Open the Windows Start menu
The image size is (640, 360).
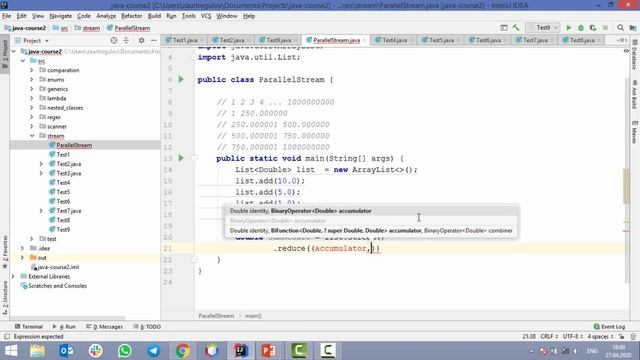click(11, 351)
